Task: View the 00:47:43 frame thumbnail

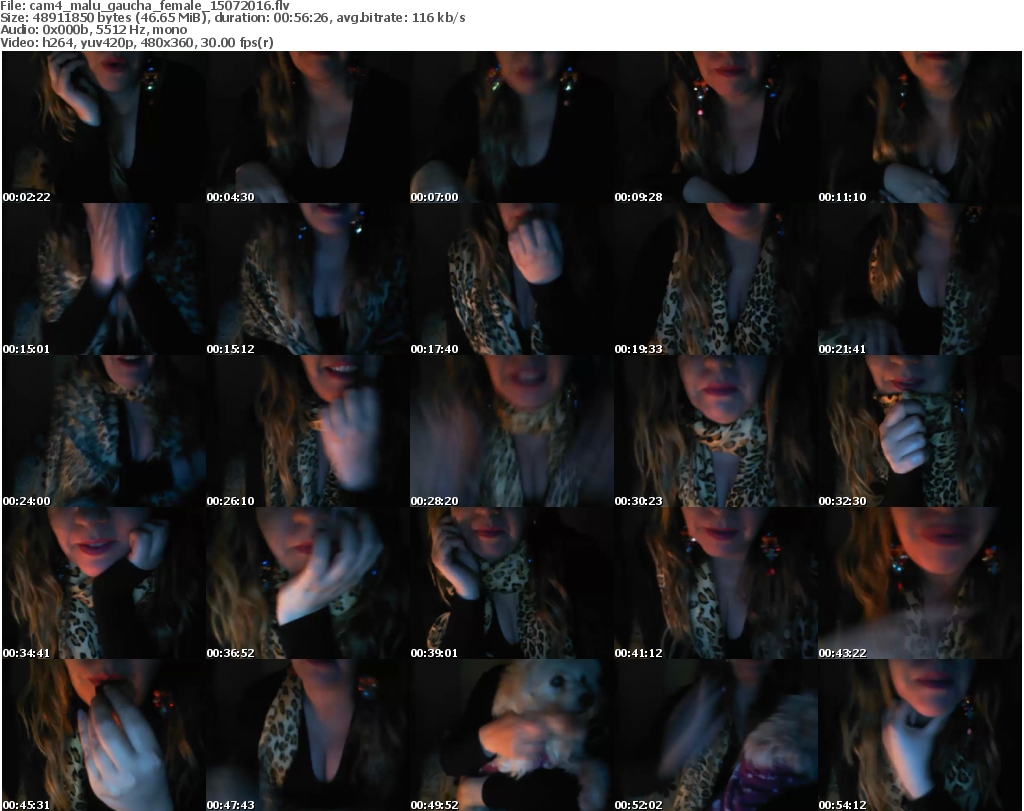Action: (308, 735)
